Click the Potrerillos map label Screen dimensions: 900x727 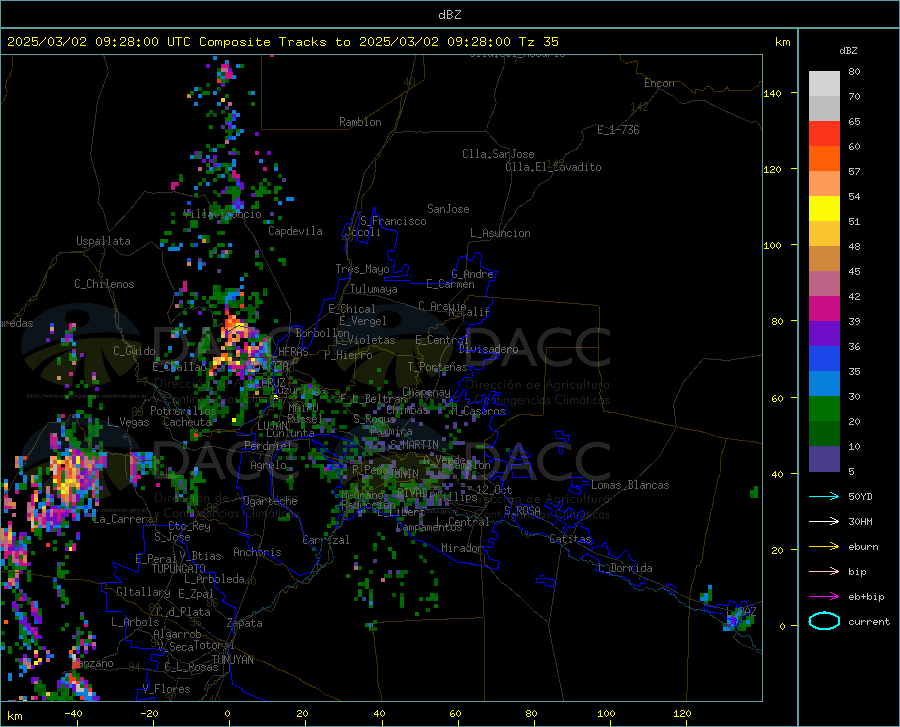(x=183, y=411)
